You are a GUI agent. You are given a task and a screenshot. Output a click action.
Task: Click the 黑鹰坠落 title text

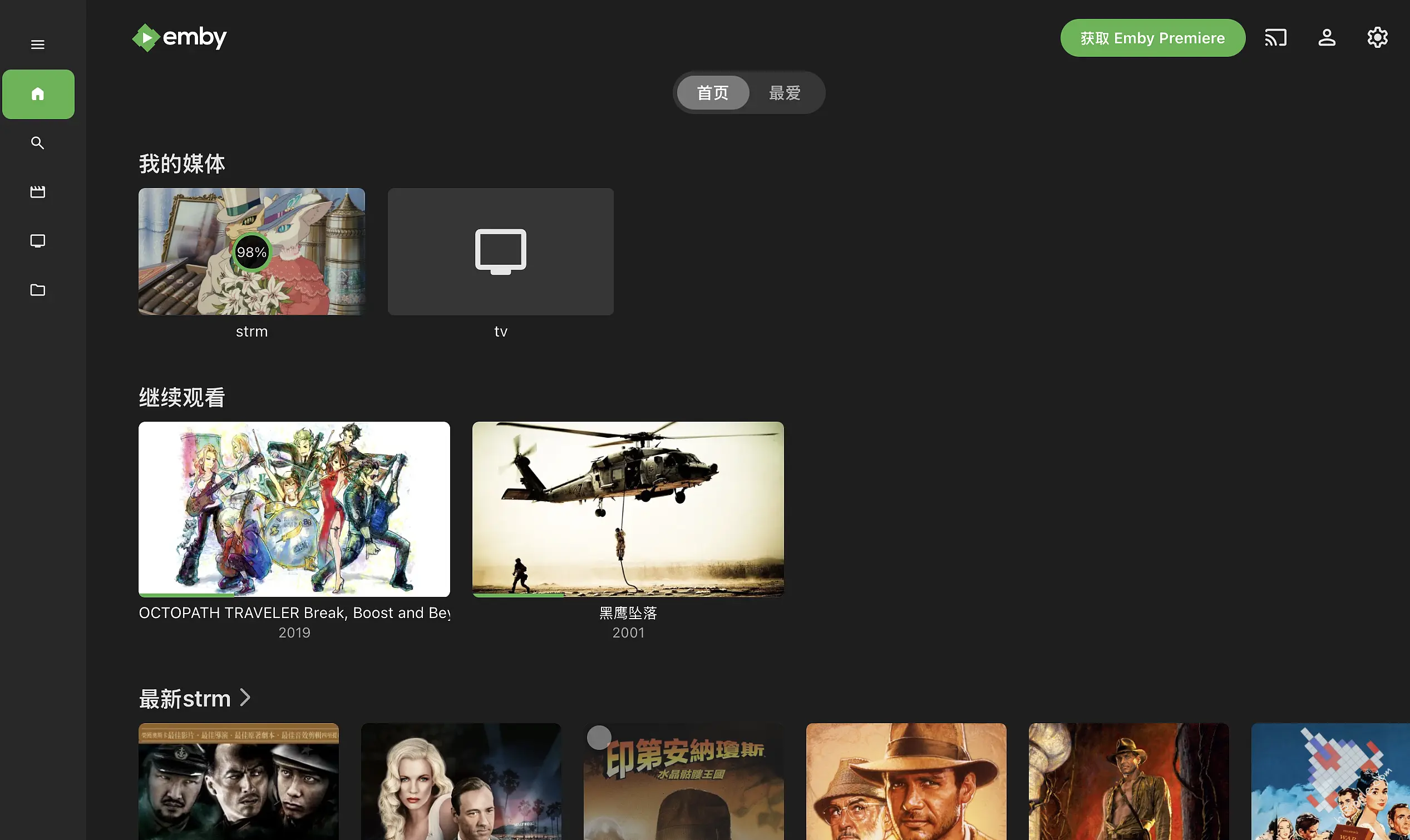coord(628,613)
